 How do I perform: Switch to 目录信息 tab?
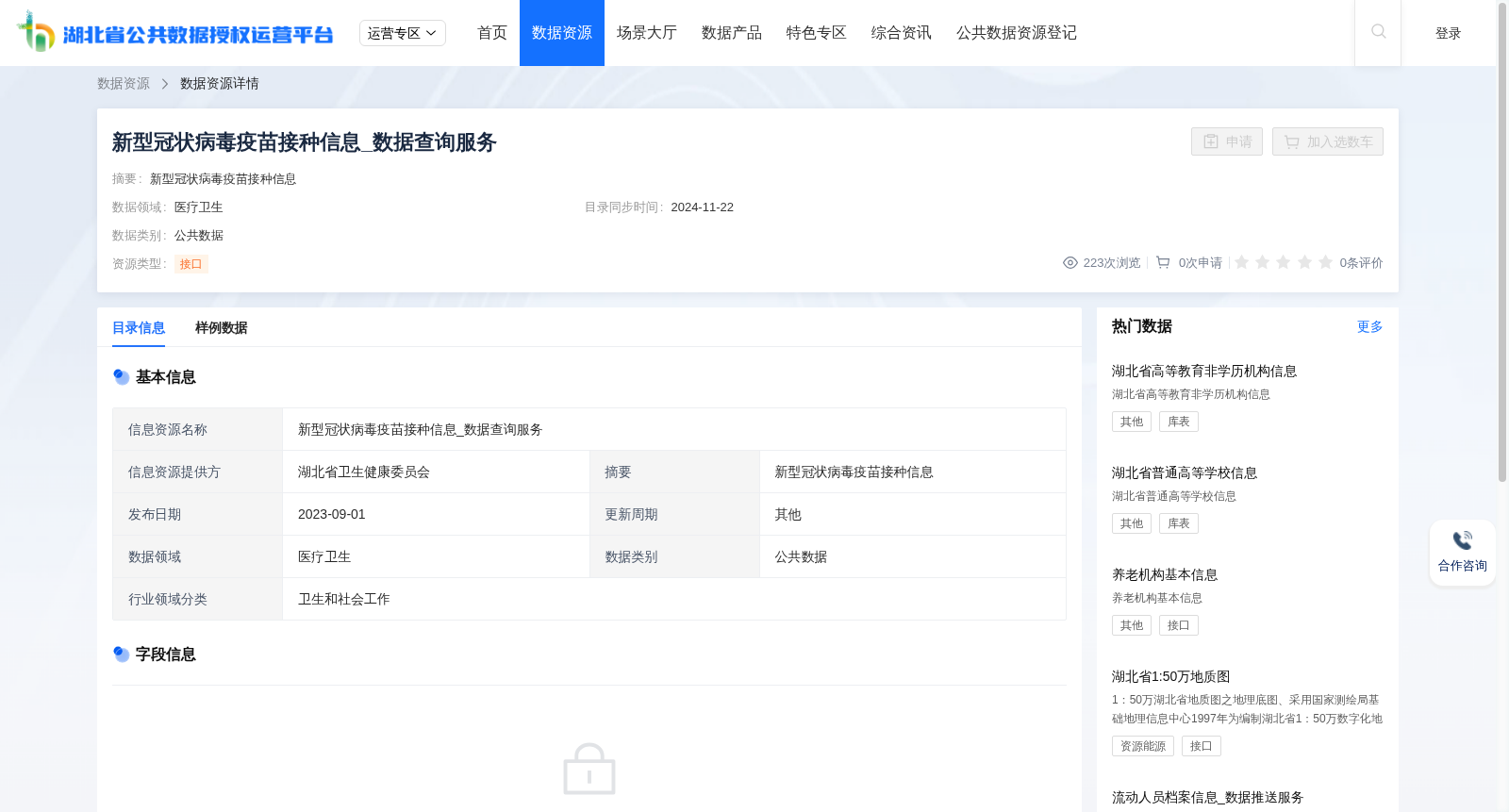pyautogui.click(x=139, y=328)
